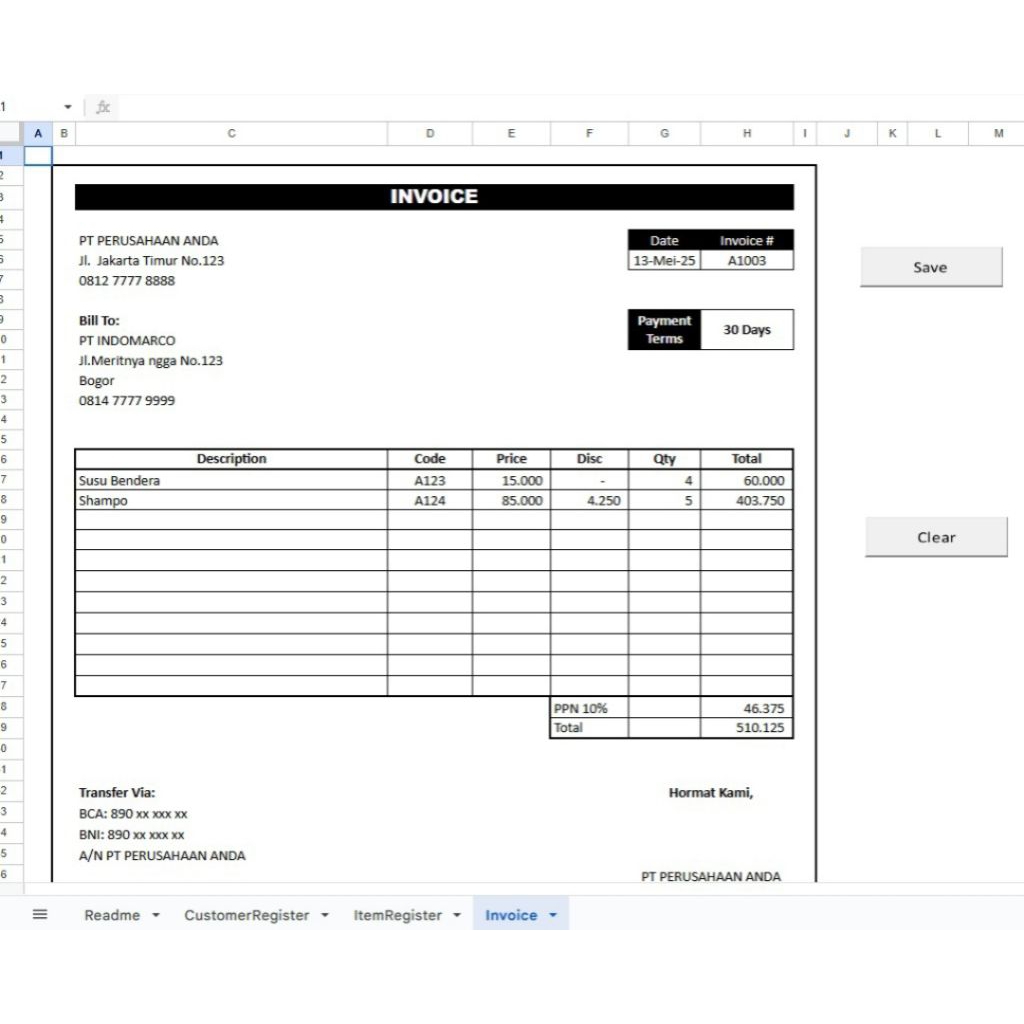Open the Readme tab dropdown arrow
Image resolution: width=1024 pixels, height=1024 pixels.
[156, 915]
